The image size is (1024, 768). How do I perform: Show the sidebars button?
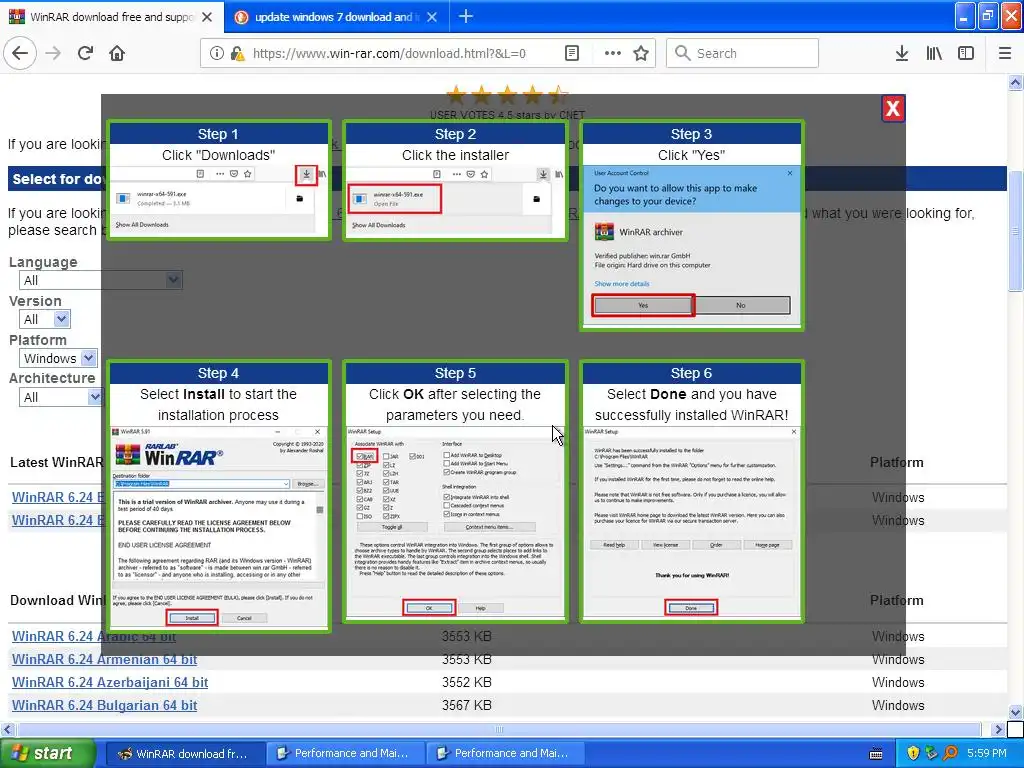coord(966,54)
